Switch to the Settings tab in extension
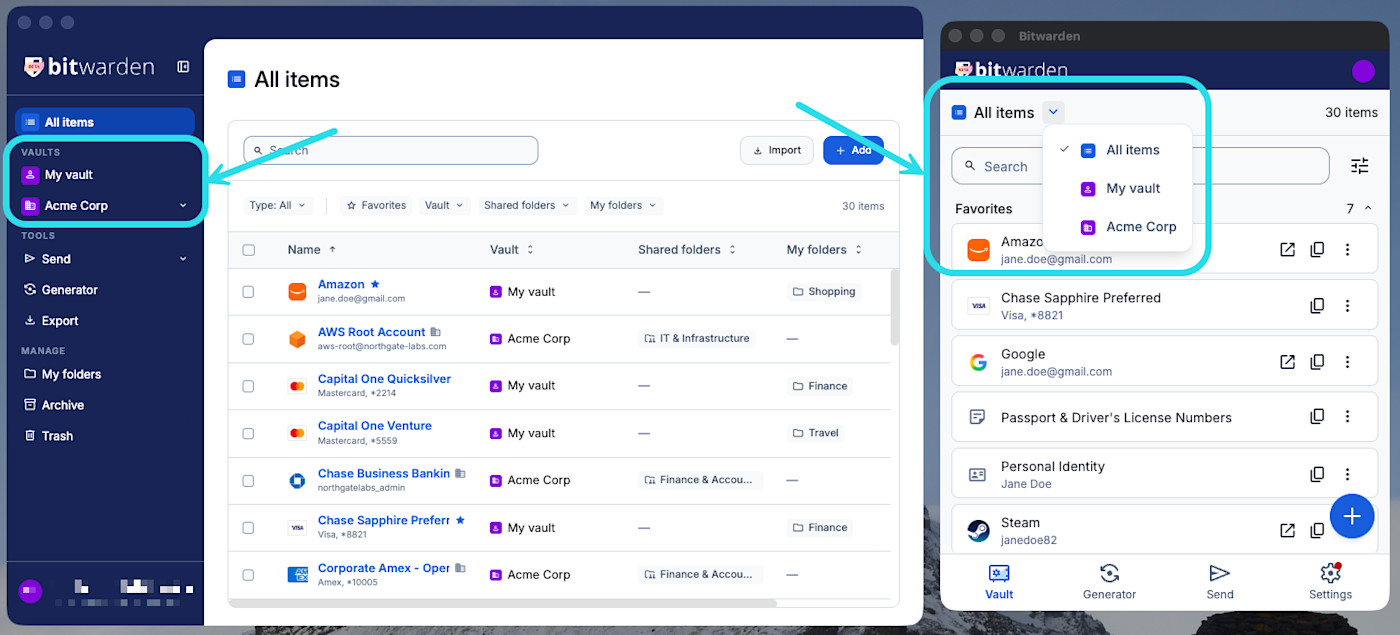Viewport: 1400px width, 635px height. pyautogui.click(x=1330, y=581)
